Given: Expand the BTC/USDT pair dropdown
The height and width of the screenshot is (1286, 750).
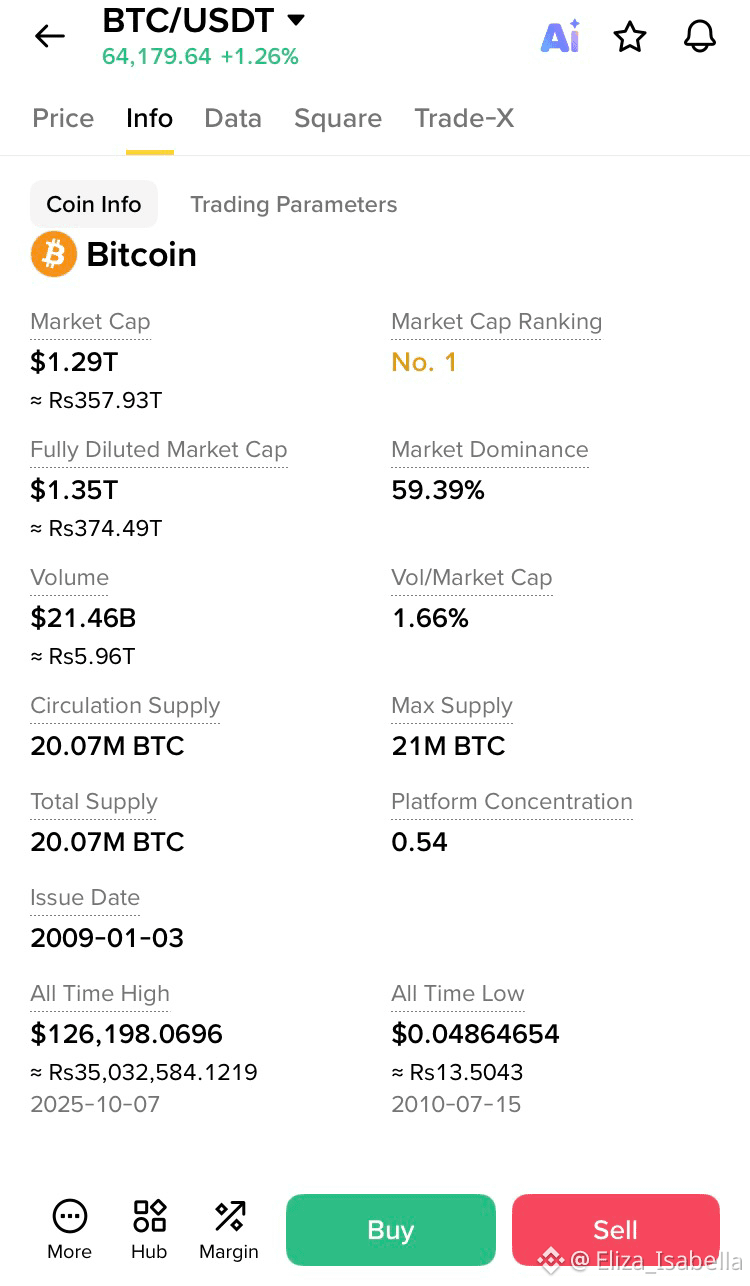Looking at the screenshot, I should [x=295, y=19].
